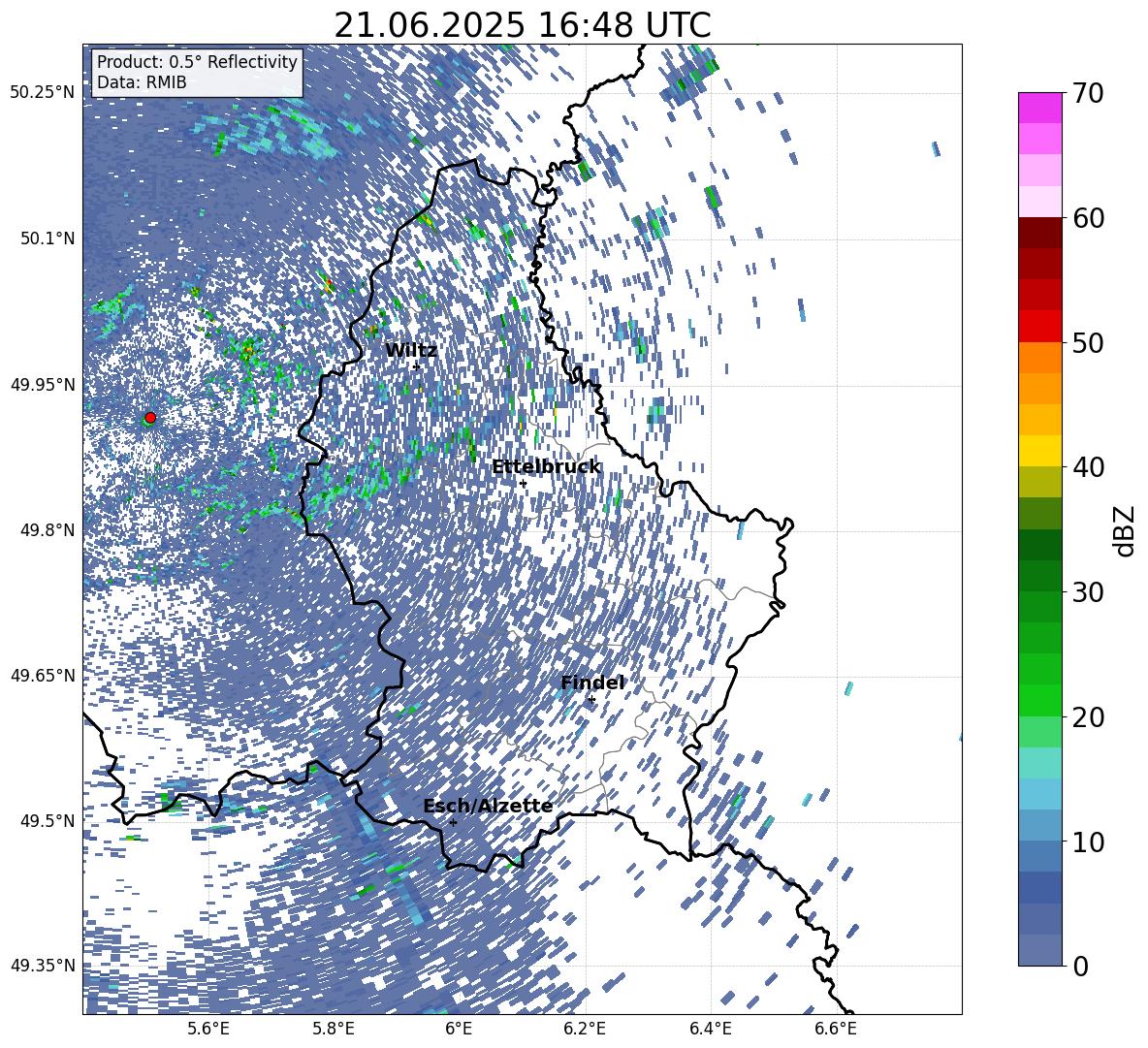Click the Data: RMIB text

click(x=142, y=82)
